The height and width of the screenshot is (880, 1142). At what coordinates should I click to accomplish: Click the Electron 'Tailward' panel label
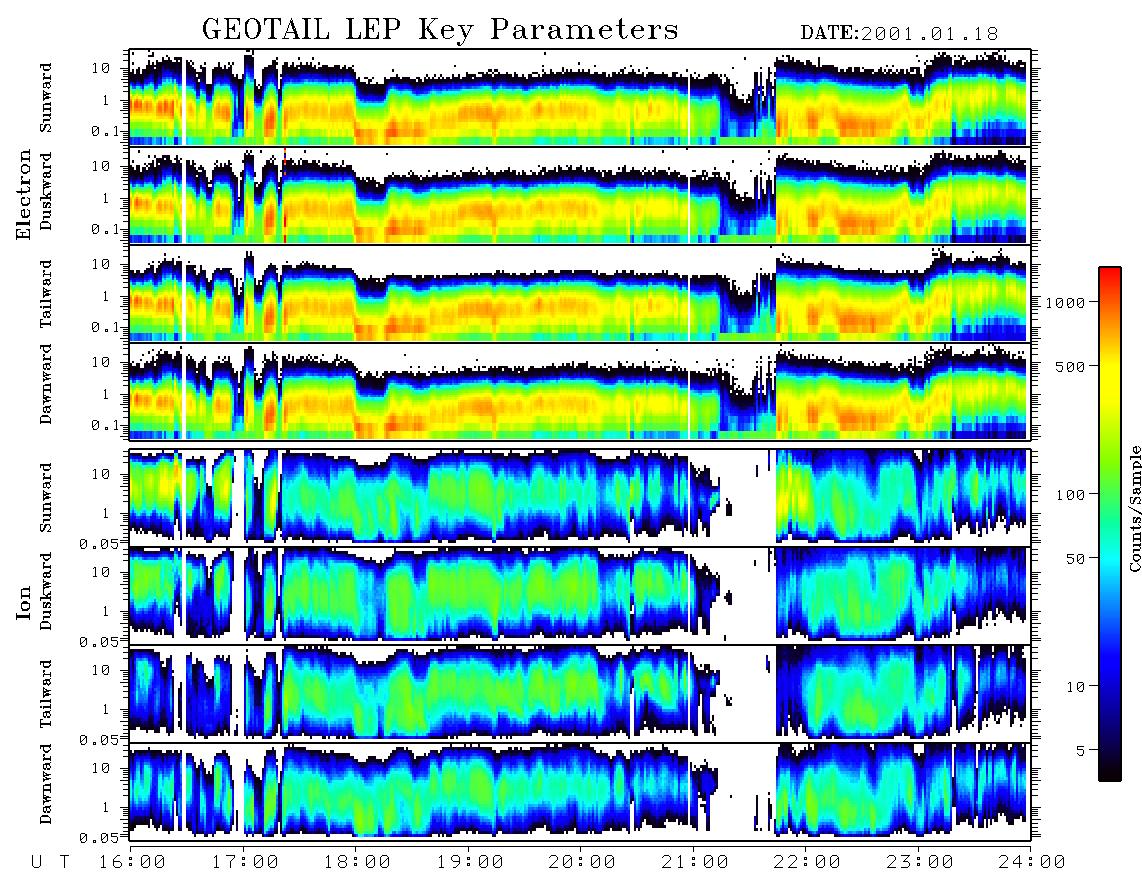pos(46,293)
